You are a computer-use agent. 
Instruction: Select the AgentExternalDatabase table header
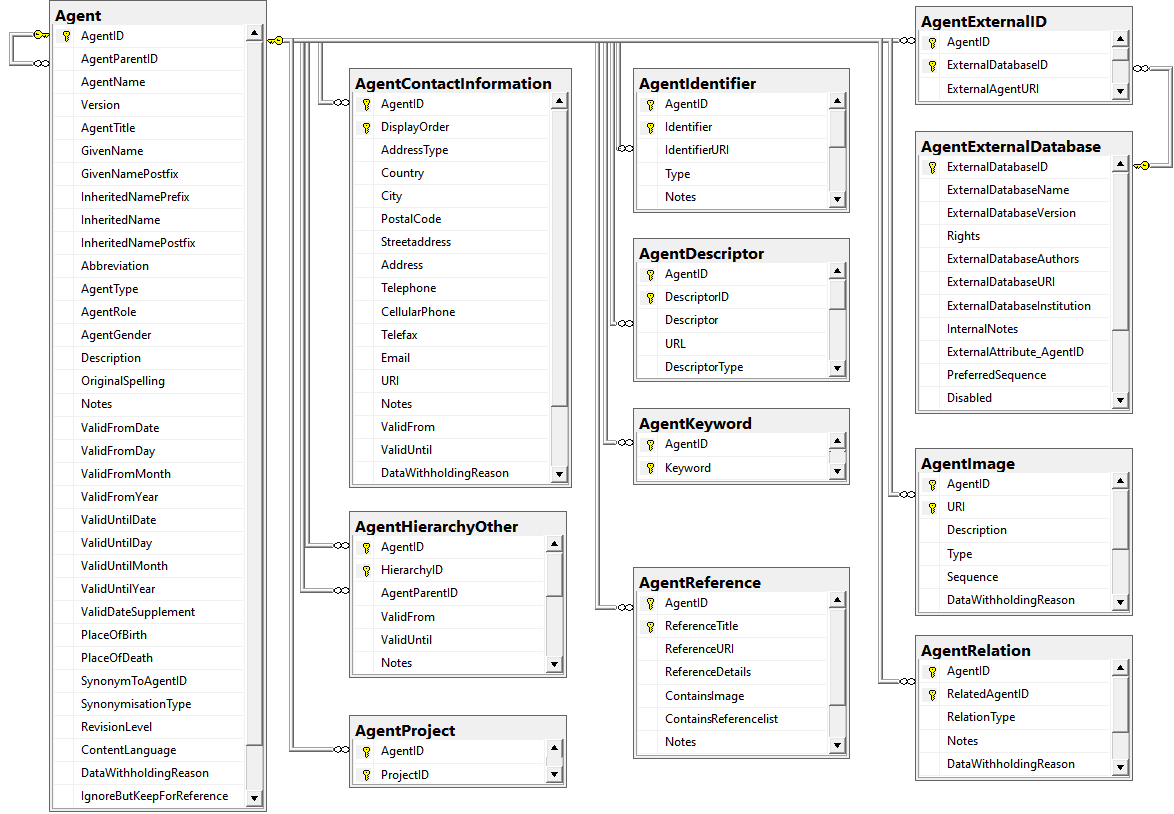click(1024, 146)
